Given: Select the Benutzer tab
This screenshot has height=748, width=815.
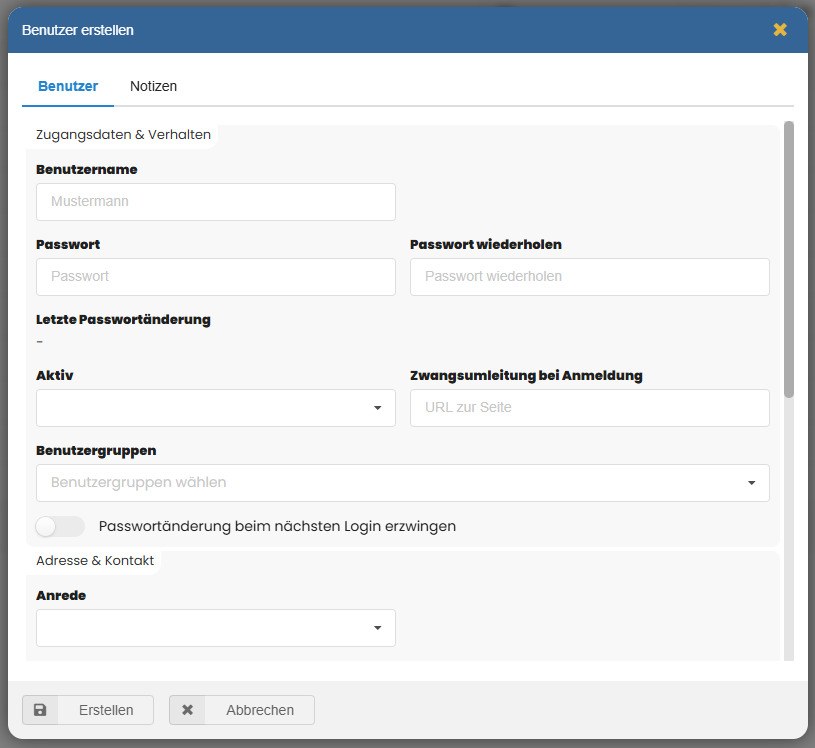Looking at the screenshot, I should (68, 86).
